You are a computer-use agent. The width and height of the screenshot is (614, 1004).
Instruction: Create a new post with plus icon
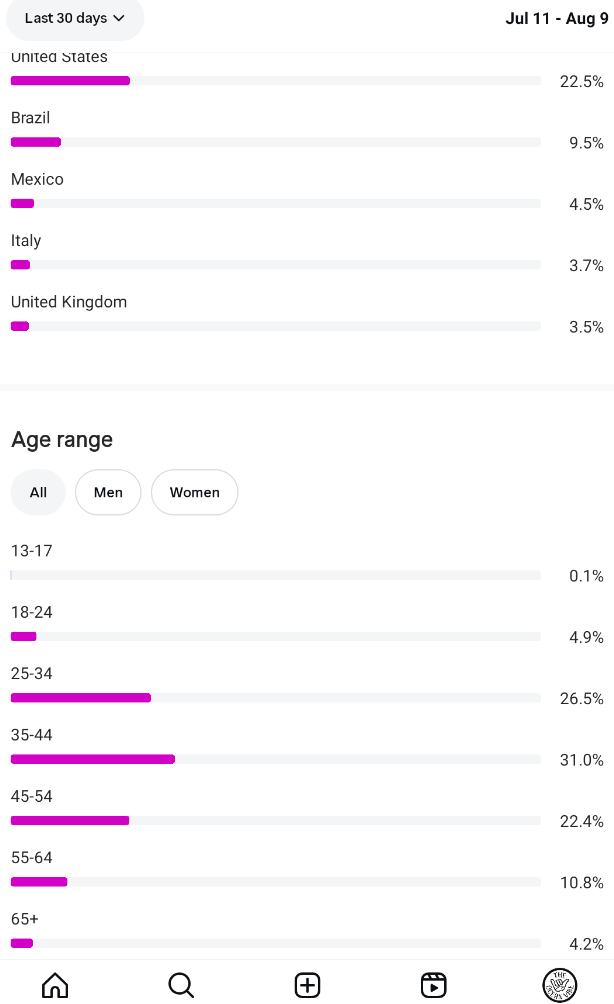click(x=307, y=985)
